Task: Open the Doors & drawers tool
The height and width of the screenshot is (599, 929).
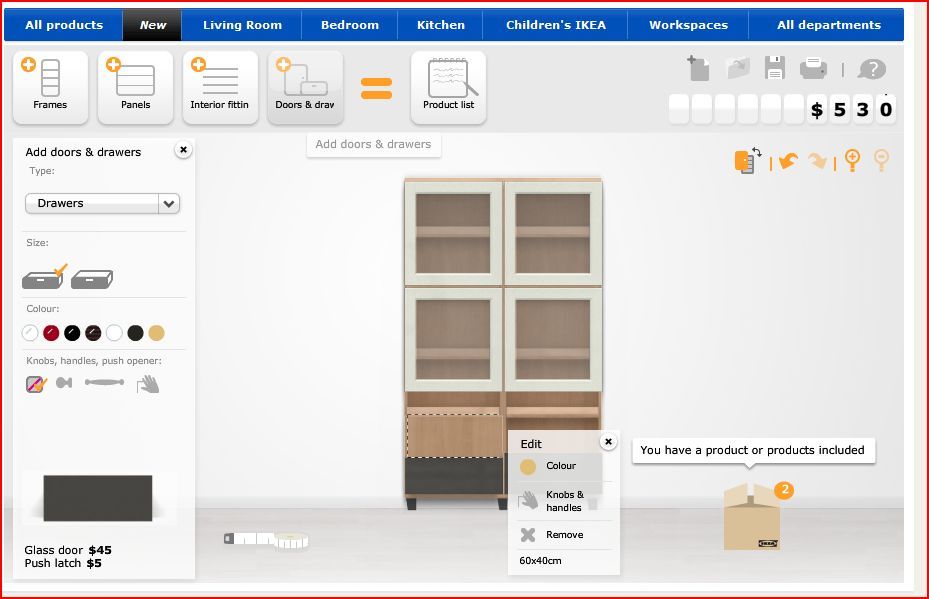Action: click(x=305, y=87)
